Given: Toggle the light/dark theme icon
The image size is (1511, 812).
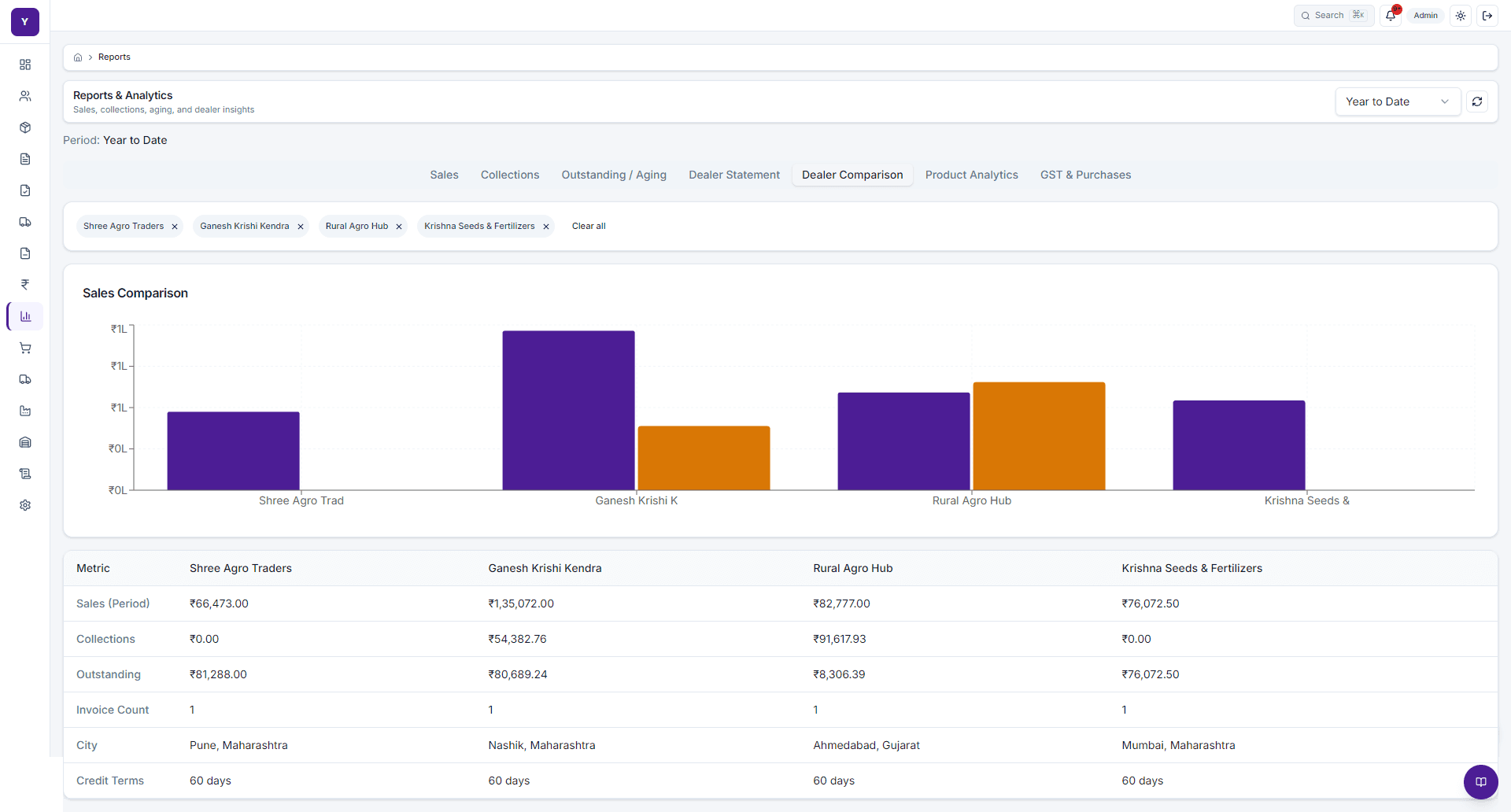Looking at the screenshot, I should (1461, 16).
